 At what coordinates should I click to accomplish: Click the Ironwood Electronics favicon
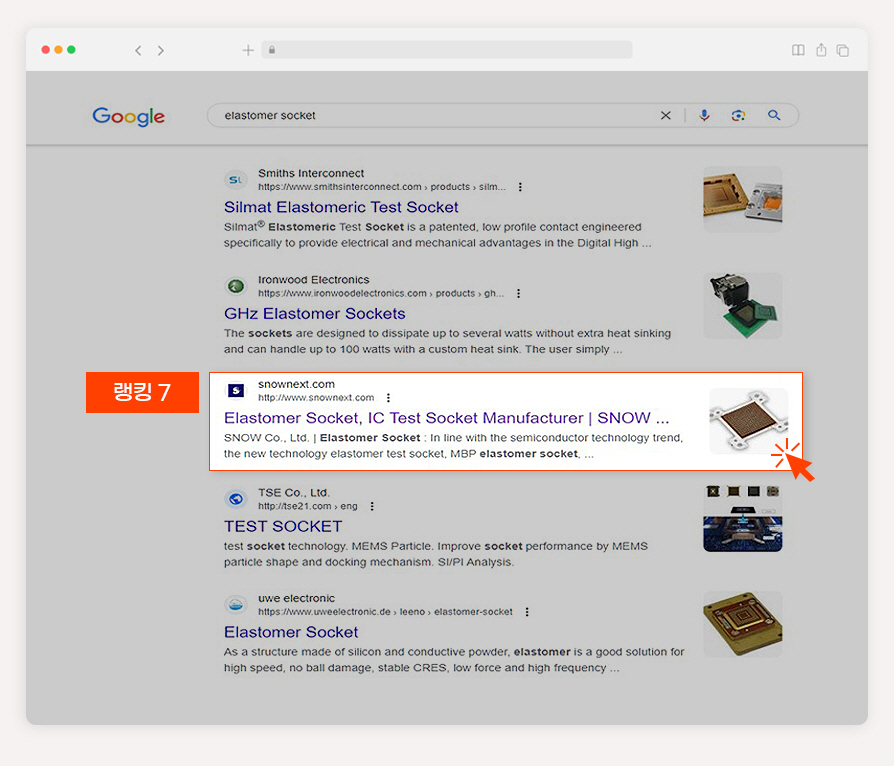click(x=235, y=286)
